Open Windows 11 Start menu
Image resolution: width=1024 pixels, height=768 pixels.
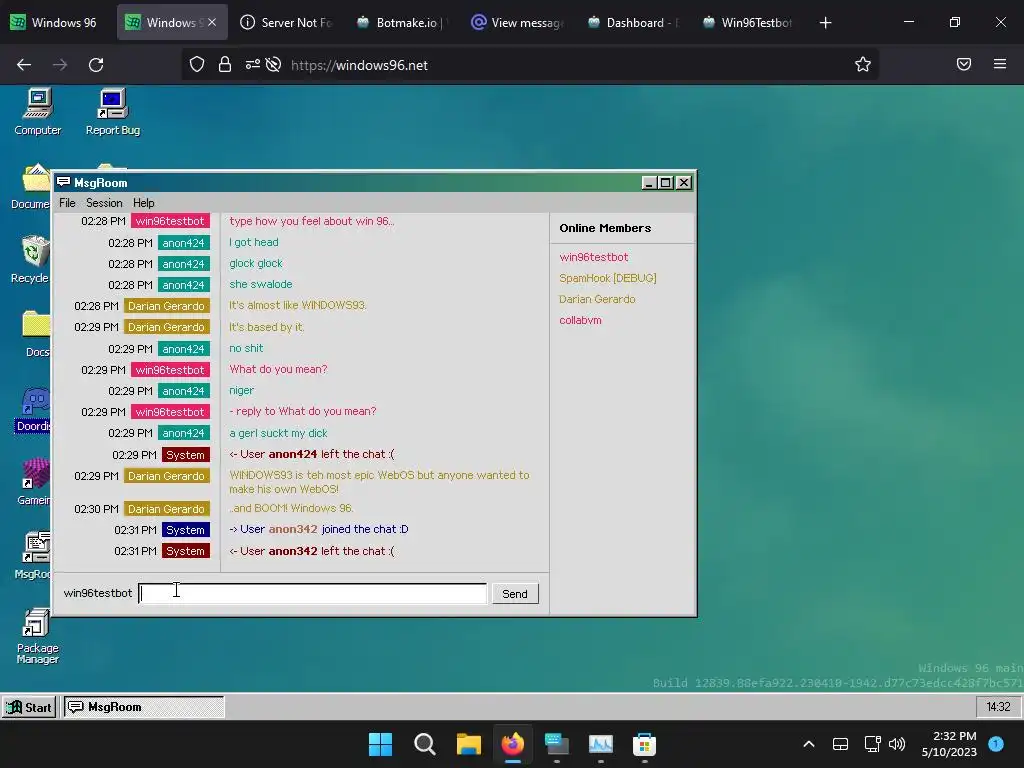pyautogui.click(x=380, y=744)
